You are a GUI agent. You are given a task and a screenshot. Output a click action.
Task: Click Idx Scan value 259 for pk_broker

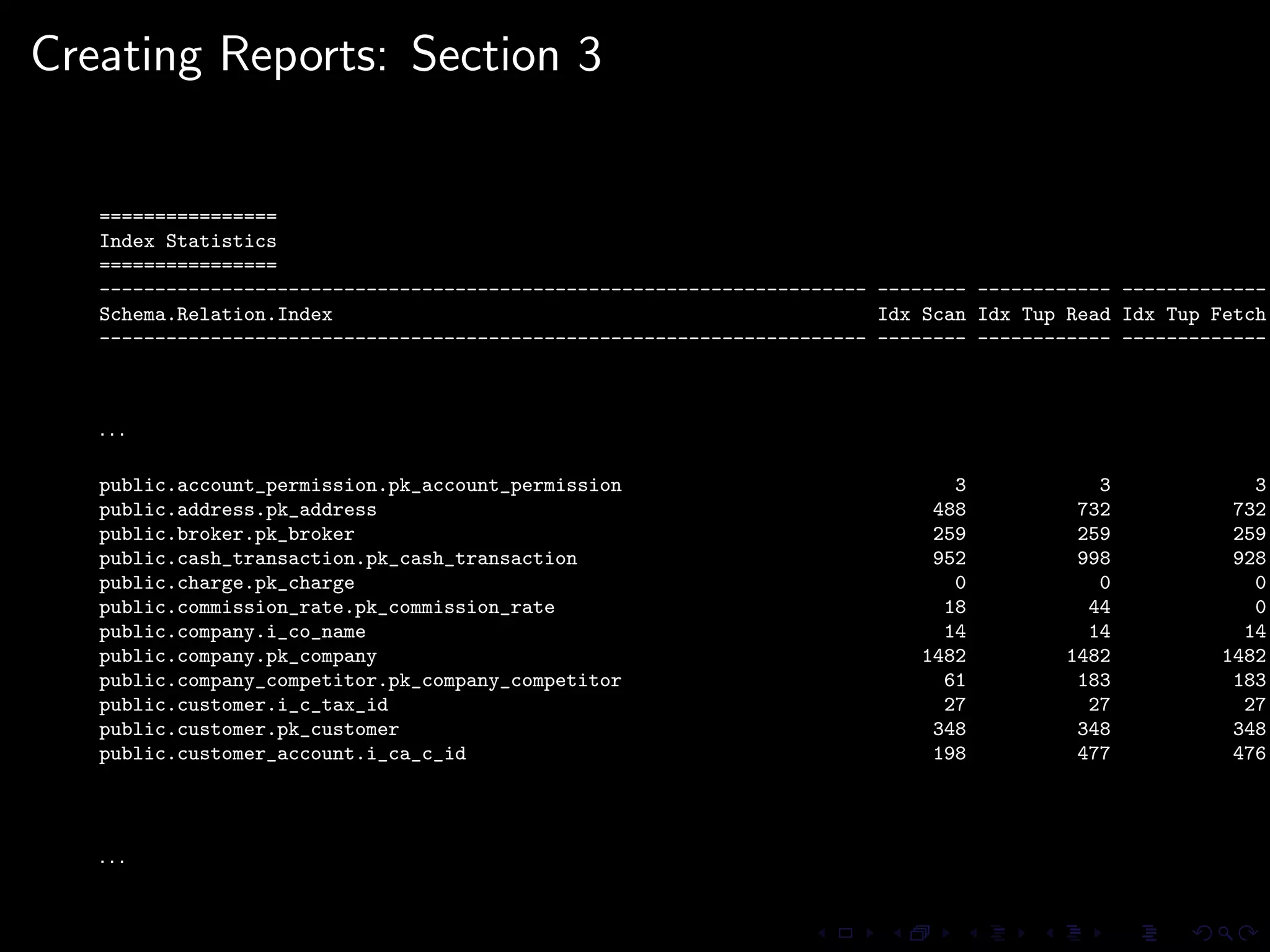click(949, 534)
